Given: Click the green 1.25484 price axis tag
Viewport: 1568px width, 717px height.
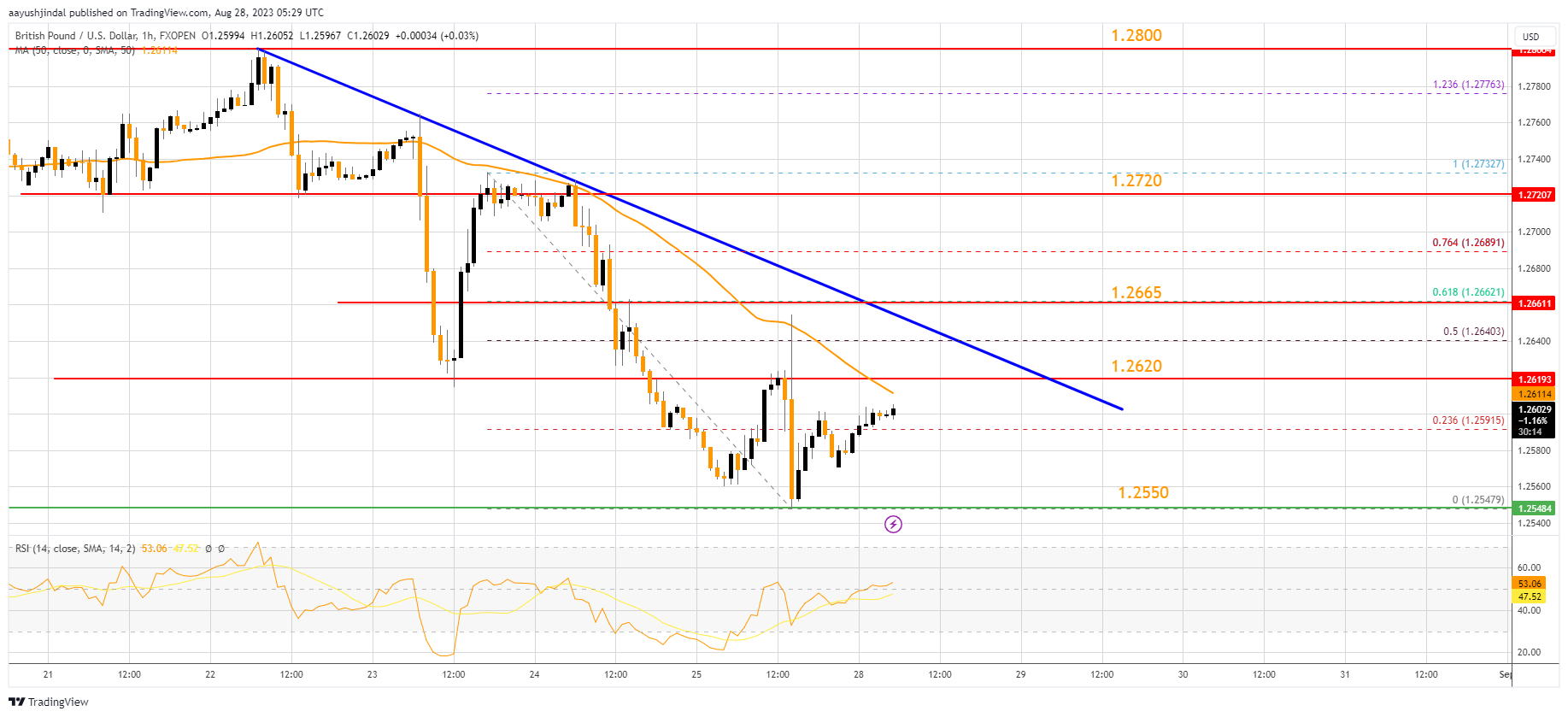Looking at the screenshot, I should [x=1535, y=508].
